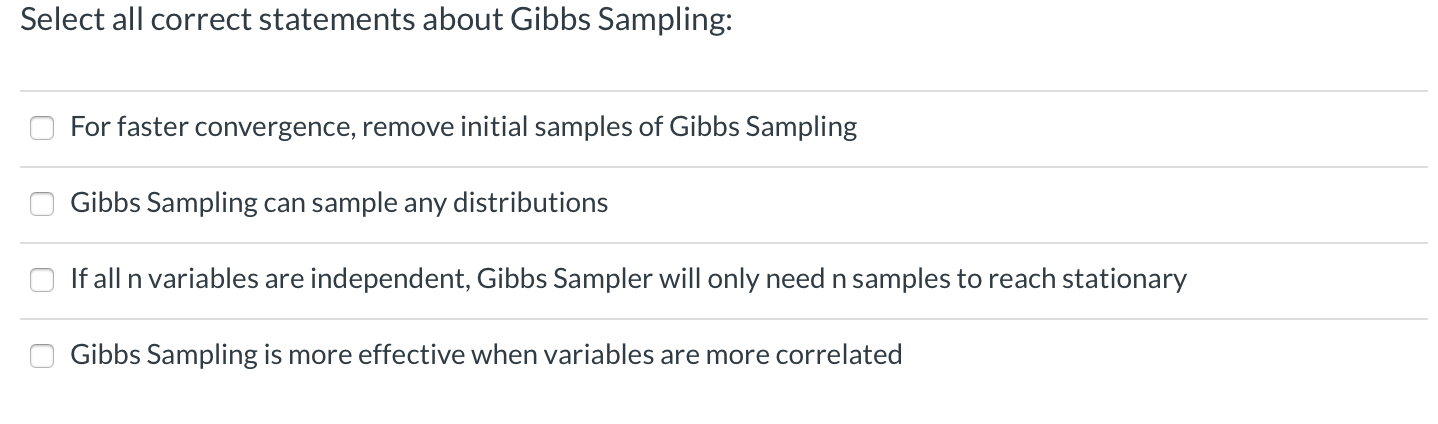Screen dimensions: 1438x424
Task: Click the statement about variables being more correlated
Action: (486, 355)
